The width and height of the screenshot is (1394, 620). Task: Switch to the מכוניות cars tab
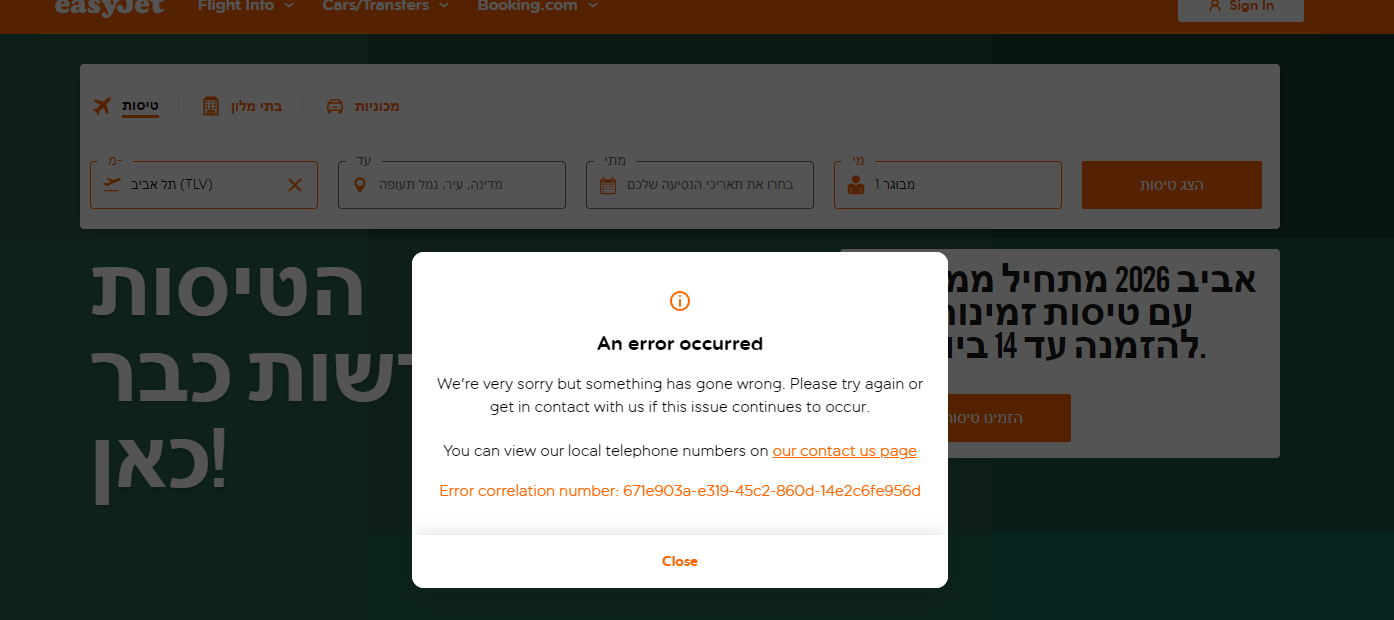(x=377, y=106)
